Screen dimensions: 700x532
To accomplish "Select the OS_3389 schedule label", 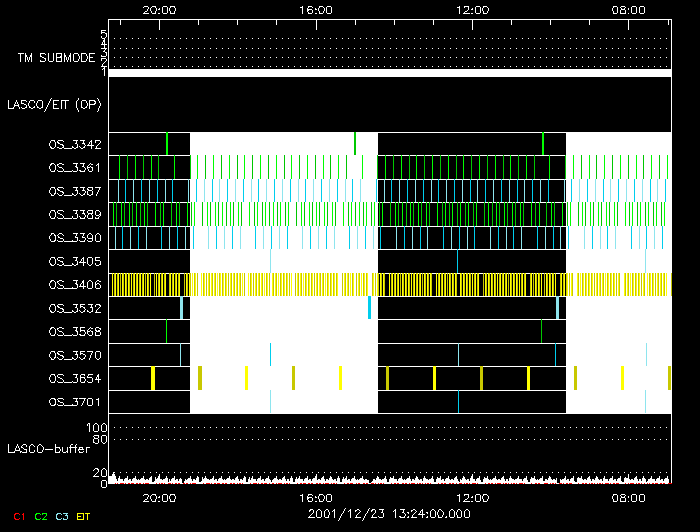I will [x=74, y=214].
